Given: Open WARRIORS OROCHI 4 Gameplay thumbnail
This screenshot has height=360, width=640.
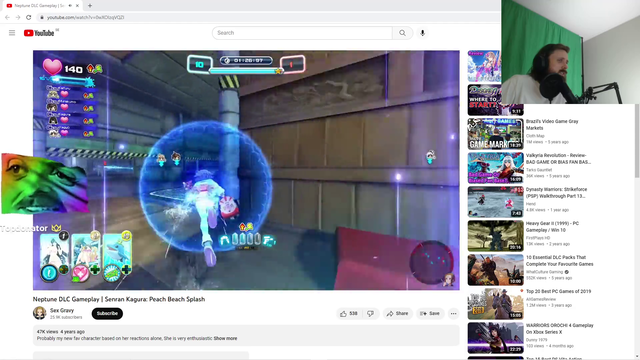Looking at the screenshot, I should [496, 338].
